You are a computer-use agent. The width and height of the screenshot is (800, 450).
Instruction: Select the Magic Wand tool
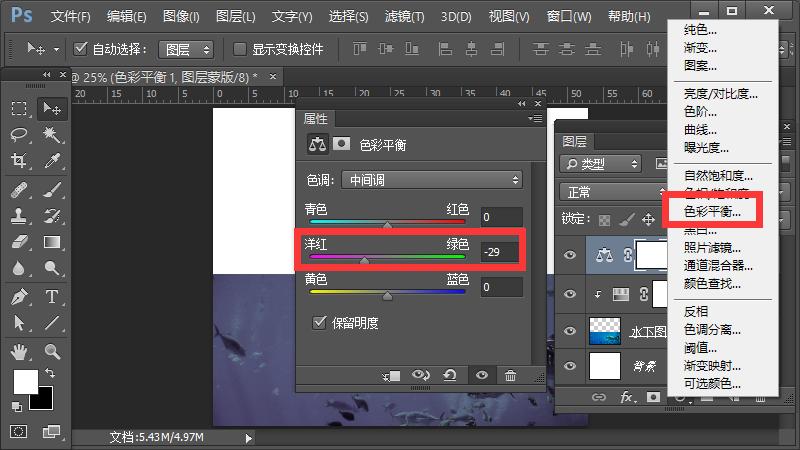[52, 135]
